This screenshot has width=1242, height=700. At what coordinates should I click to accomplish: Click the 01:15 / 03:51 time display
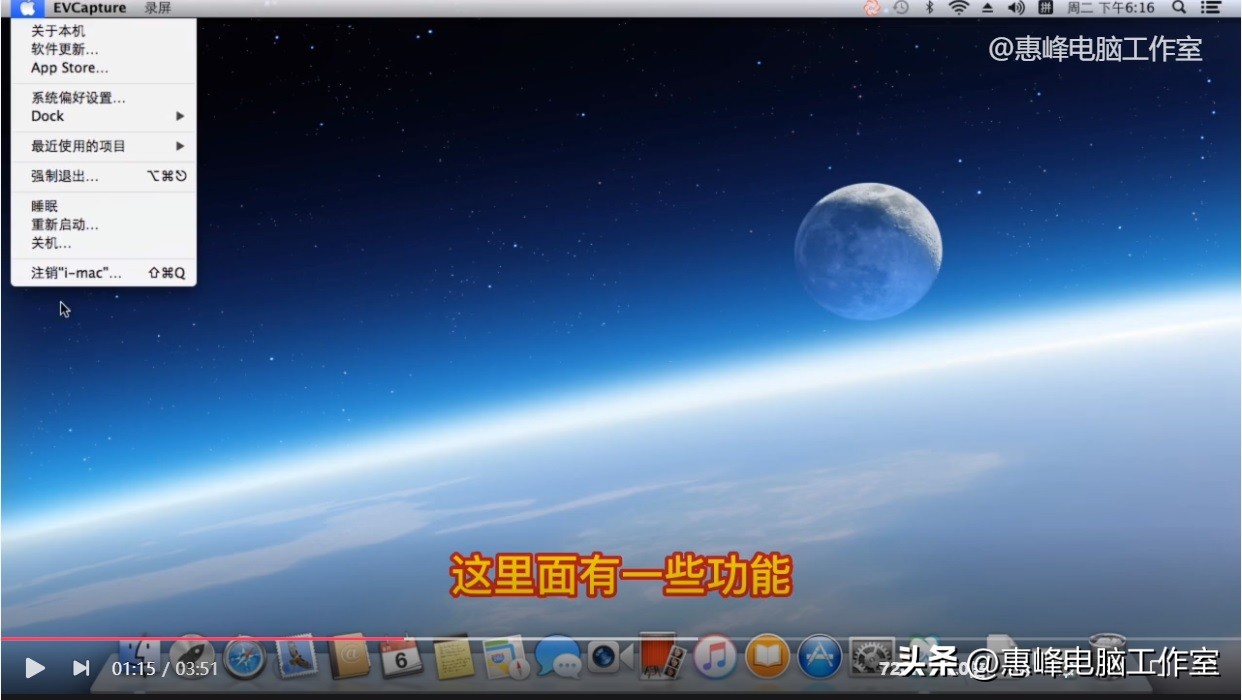pyautogui.click(x=165, y=668)
